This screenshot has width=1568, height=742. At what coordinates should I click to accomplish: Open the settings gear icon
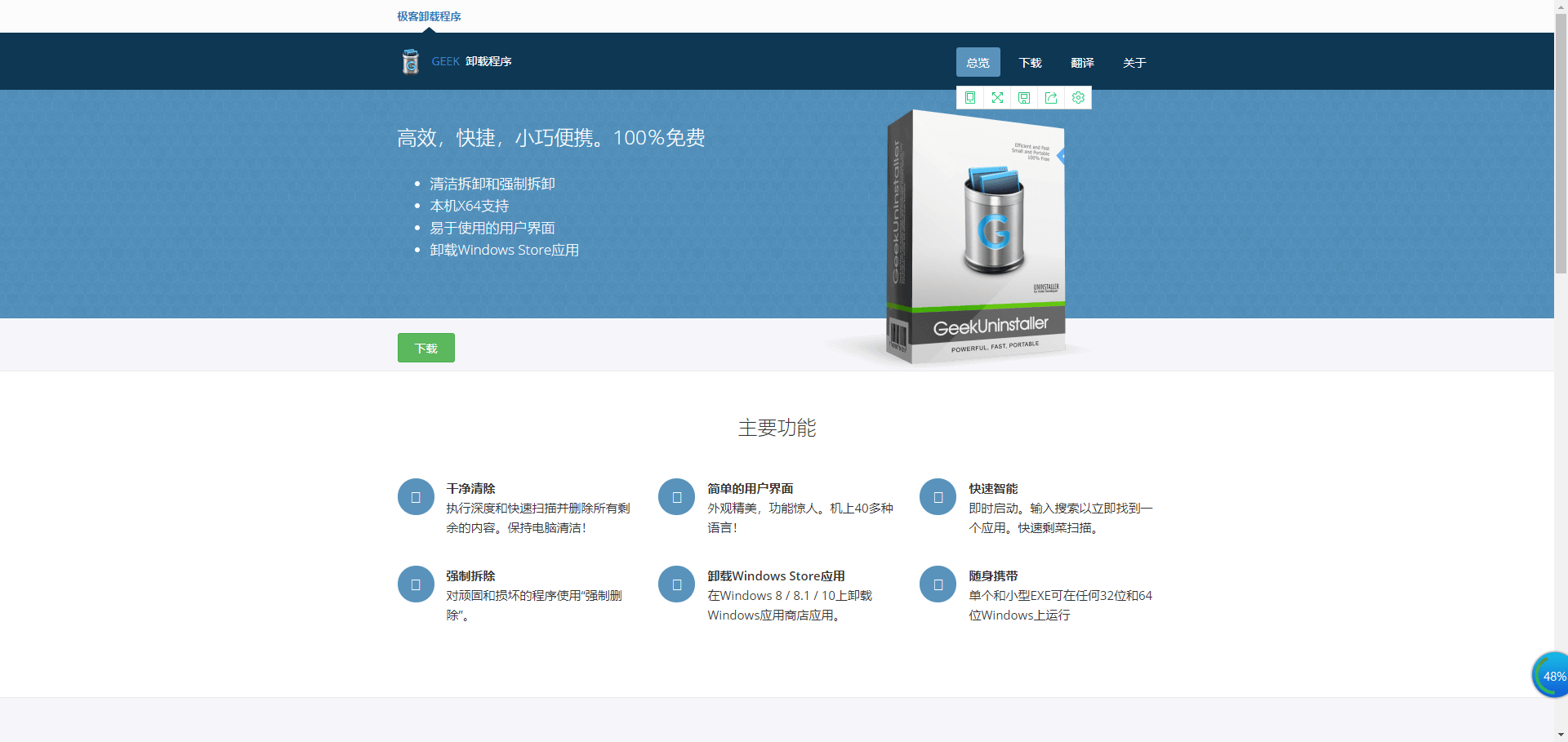tap(1078, 97)
